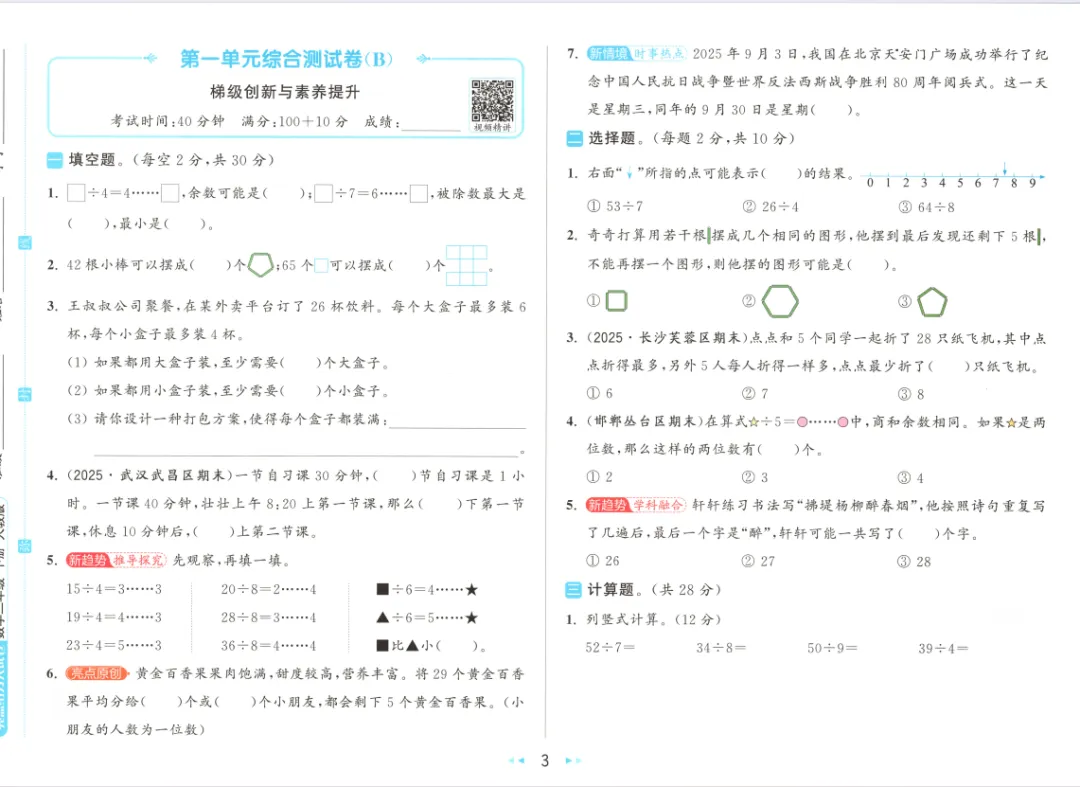This screenshot has height=787, width=1080.
Task: Click the first empty box before ÷4=4
Action: click(76, 193)
